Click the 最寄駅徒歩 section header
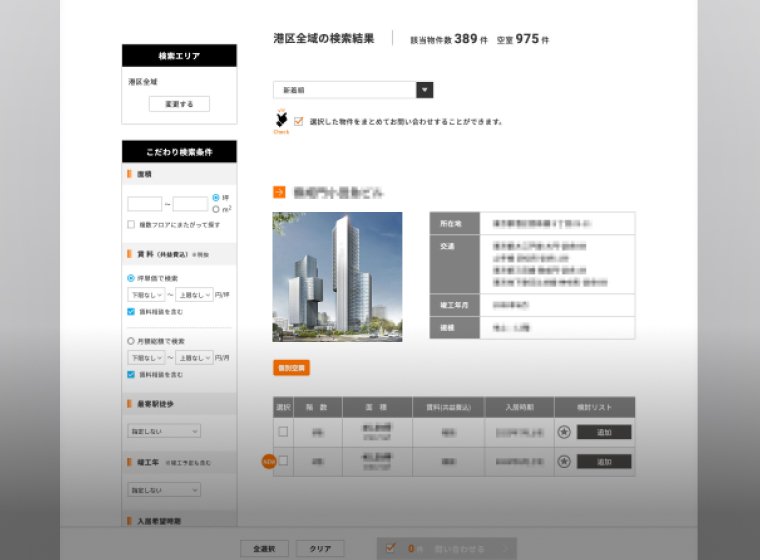The image size is (760, 560). pos(179,403)
